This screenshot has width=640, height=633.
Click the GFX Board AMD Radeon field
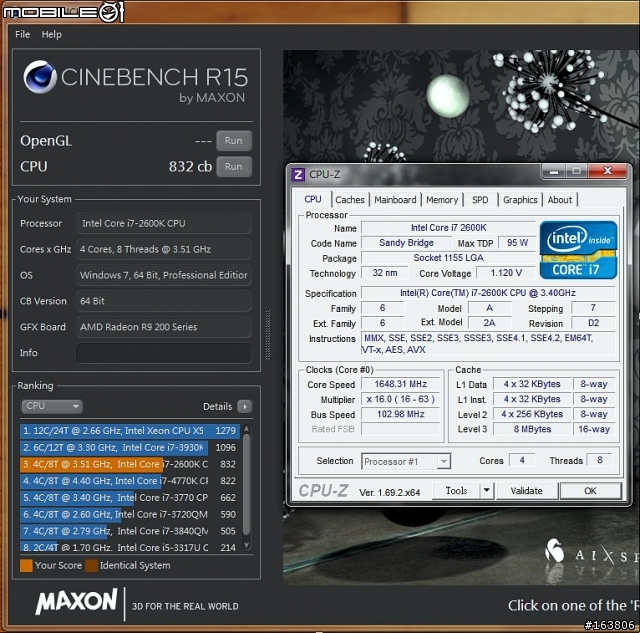pyautogui.click(x=163, y=327)
